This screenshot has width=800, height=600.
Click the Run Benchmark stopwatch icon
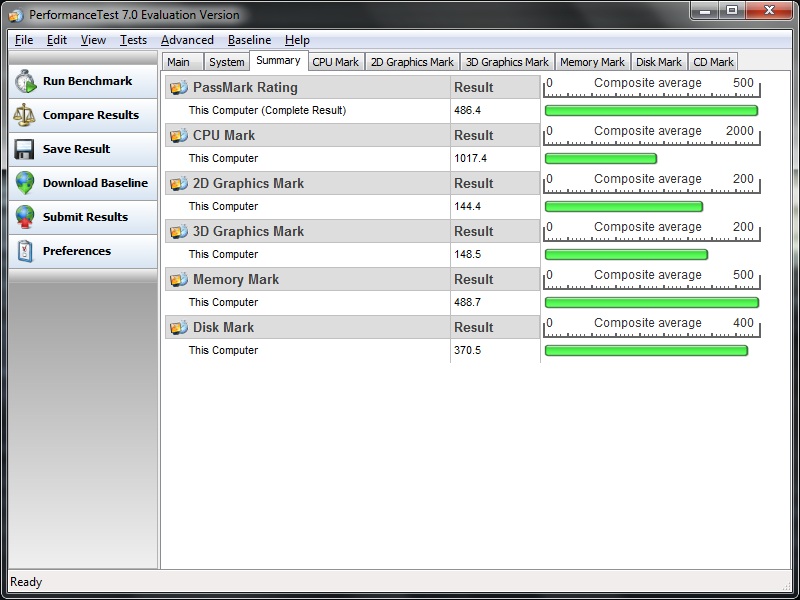(x=26, y=82)
